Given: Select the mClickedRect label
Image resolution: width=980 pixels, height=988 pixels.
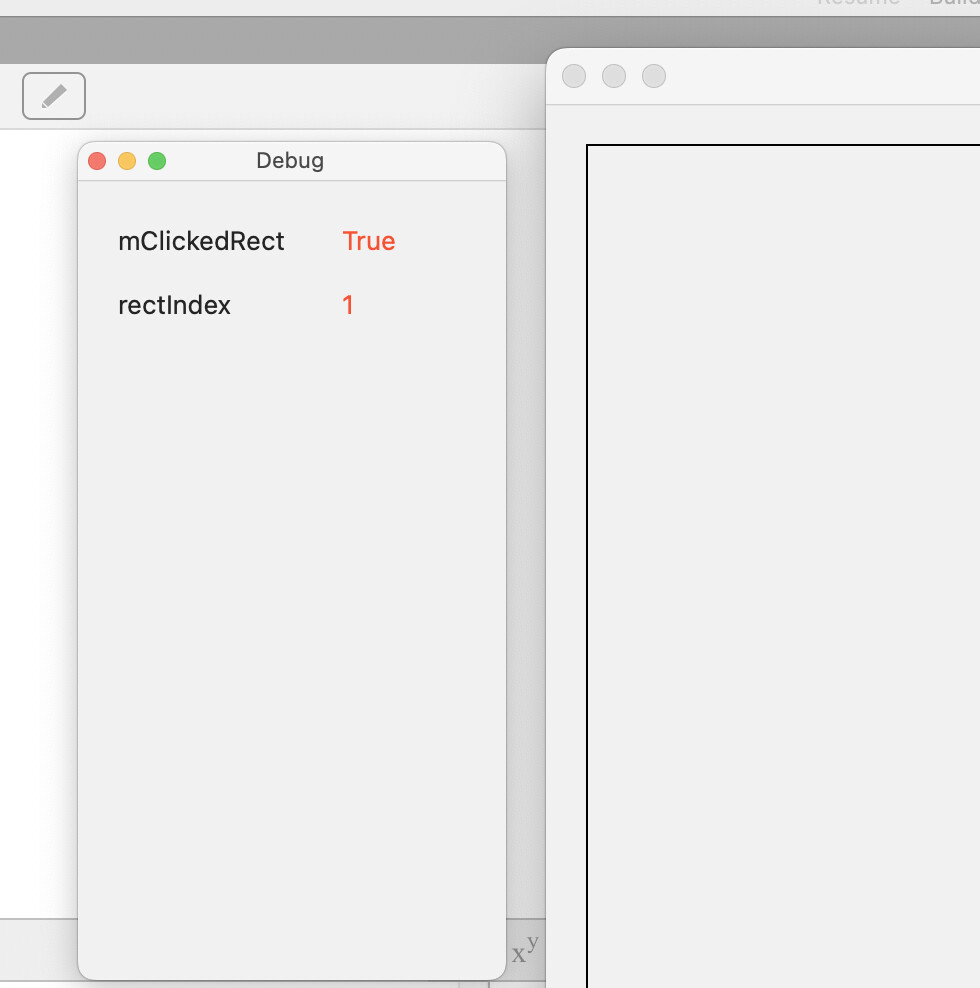Looking at the screenshot, I should tap(201, 241).
